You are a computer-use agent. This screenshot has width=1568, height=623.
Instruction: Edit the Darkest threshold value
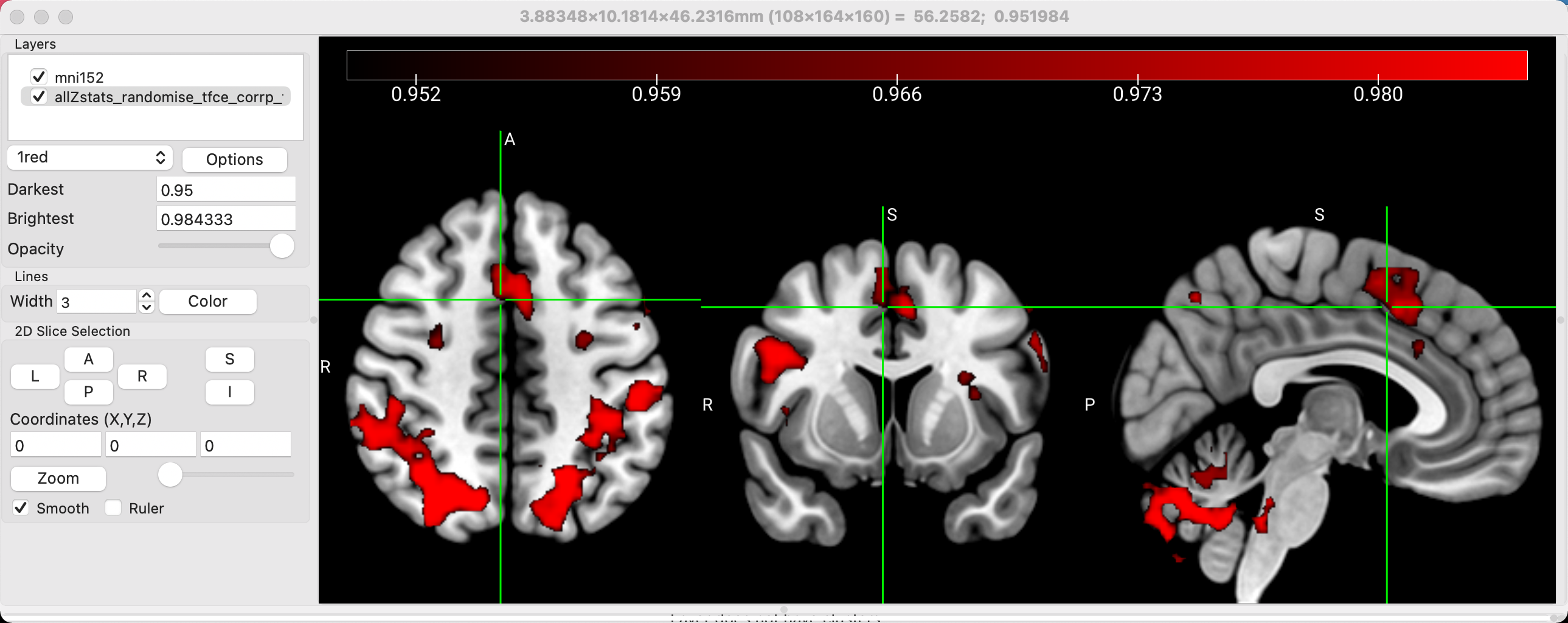click(225, 189)
